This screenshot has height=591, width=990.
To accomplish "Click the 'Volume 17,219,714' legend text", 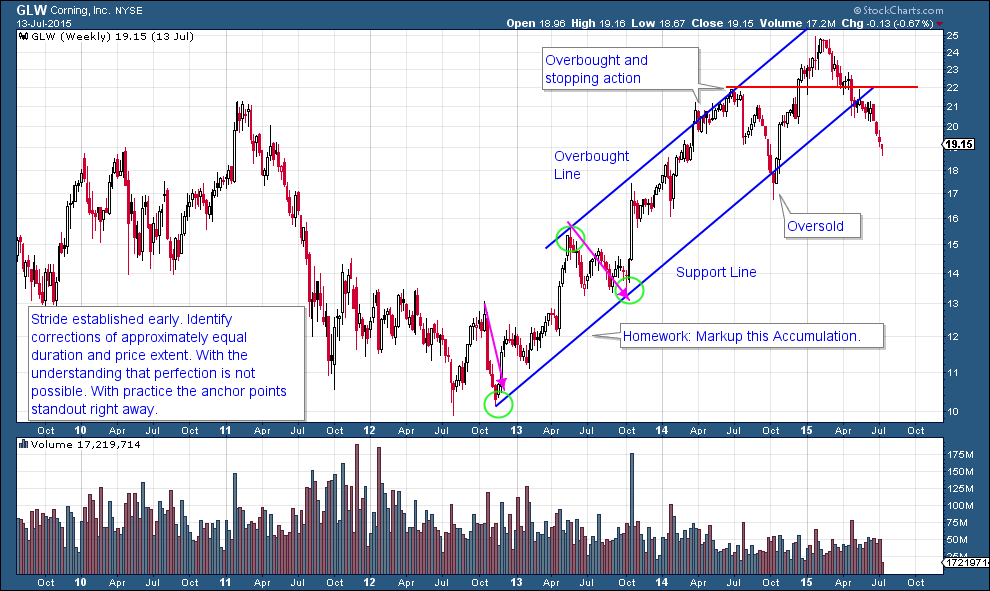I will point(85,445).
